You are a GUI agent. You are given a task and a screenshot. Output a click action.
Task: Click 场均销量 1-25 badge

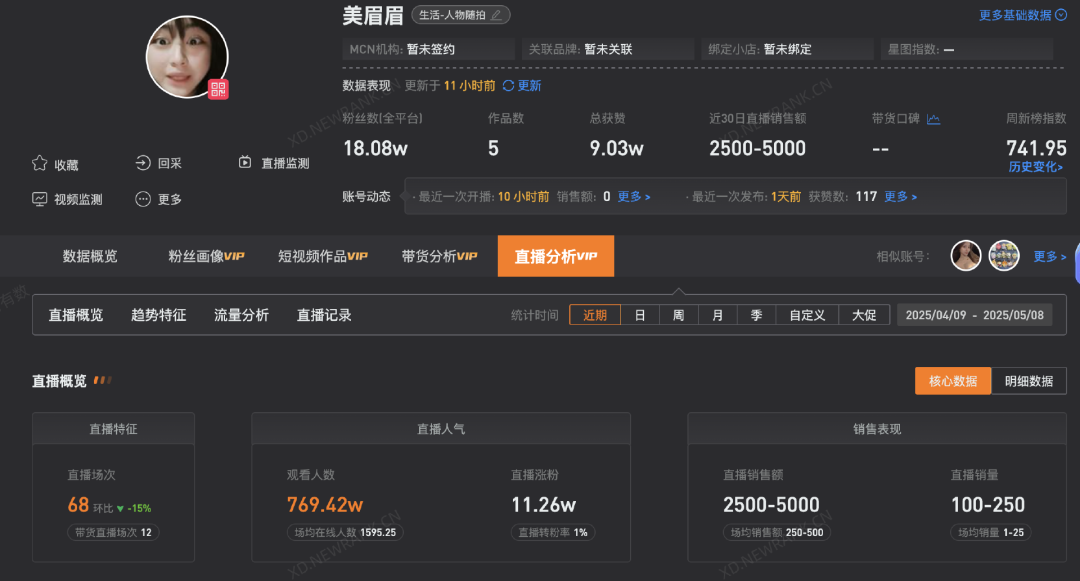point(990,532)
